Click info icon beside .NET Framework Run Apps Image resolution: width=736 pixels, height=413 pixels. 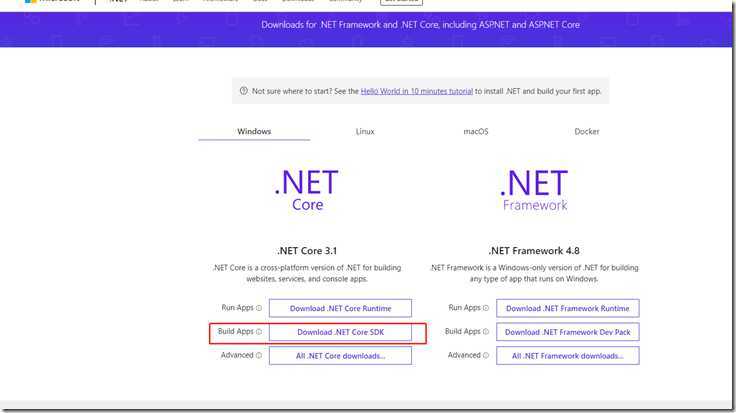click(486, 308)
